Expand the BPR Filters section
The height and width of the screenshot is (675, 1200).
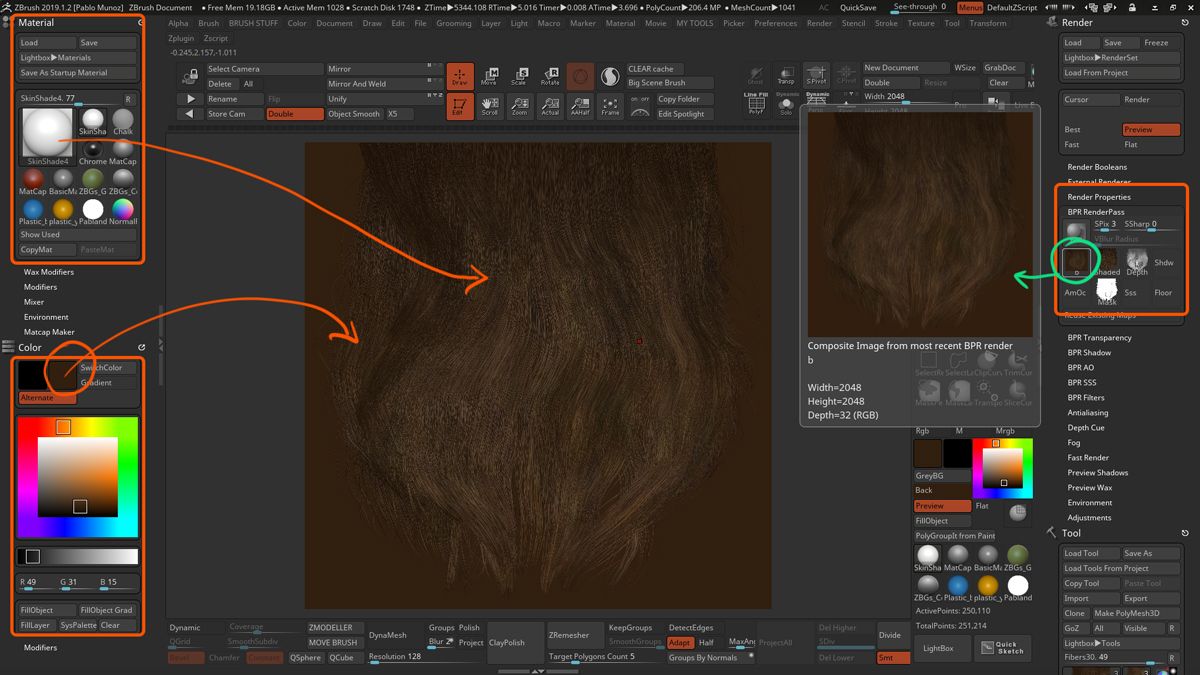1086,398
